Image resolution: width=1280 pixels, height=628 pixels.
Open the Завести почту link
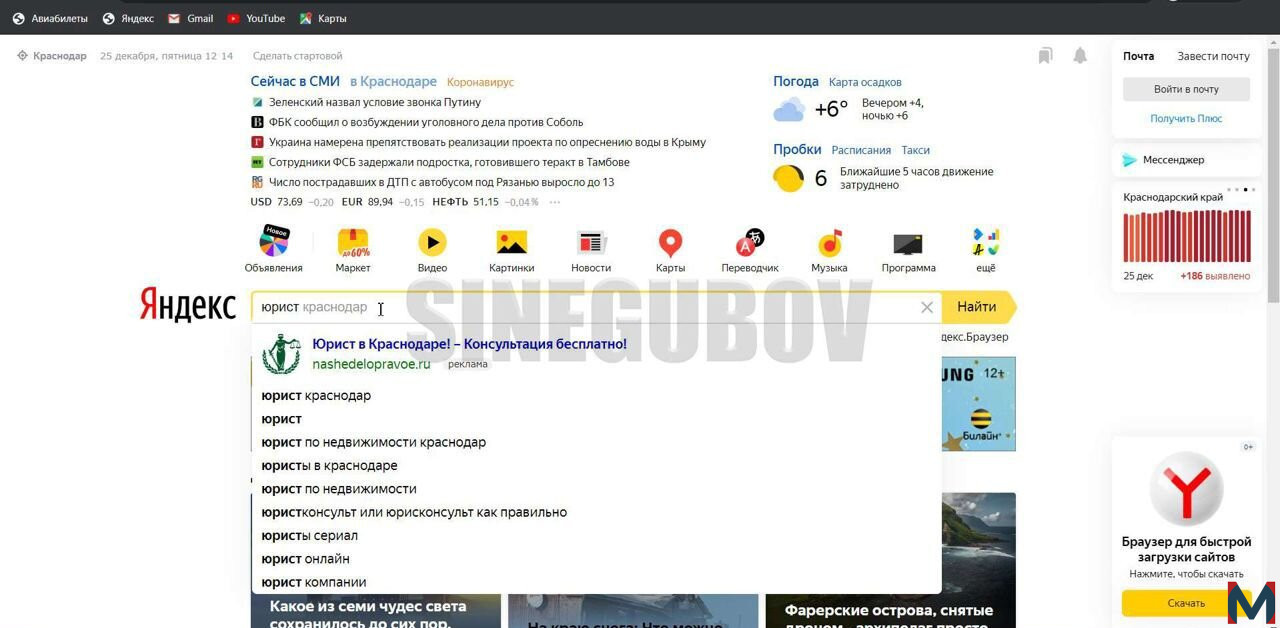[1214, 56]
